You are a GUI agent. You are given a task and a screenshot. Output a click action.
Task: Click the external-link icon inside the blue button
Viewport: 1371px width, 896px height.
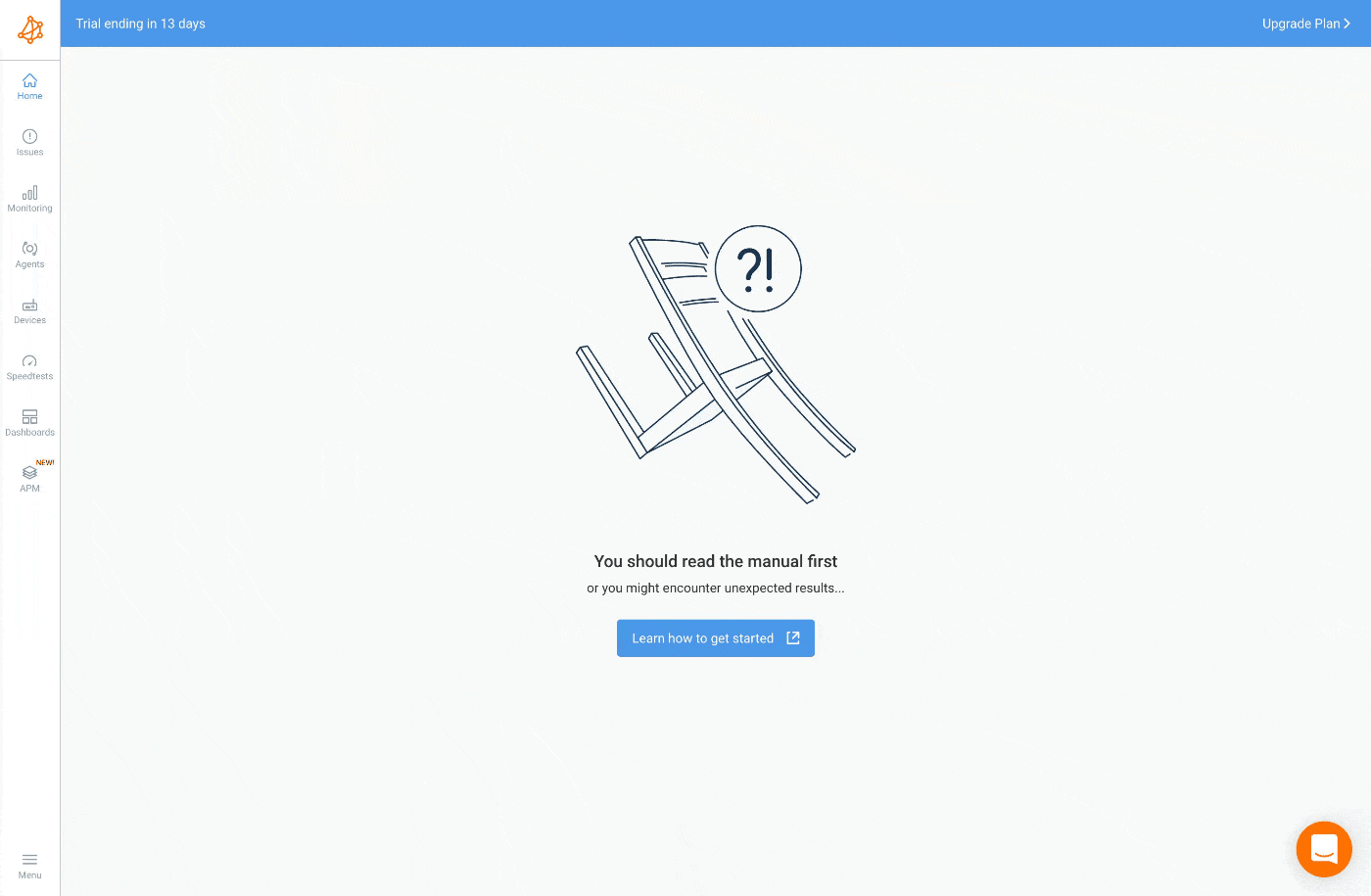point(793,638)
